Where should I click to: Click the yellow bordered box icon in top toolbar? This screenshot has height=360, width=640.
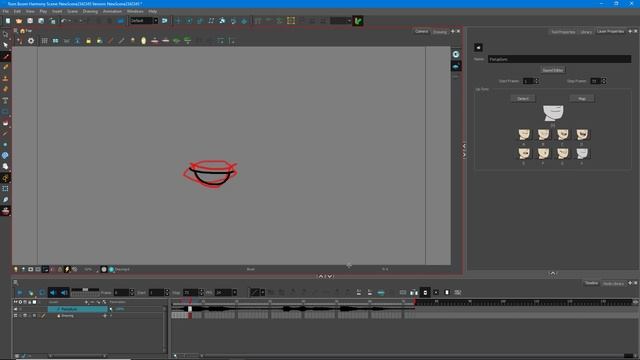point(291,21)
